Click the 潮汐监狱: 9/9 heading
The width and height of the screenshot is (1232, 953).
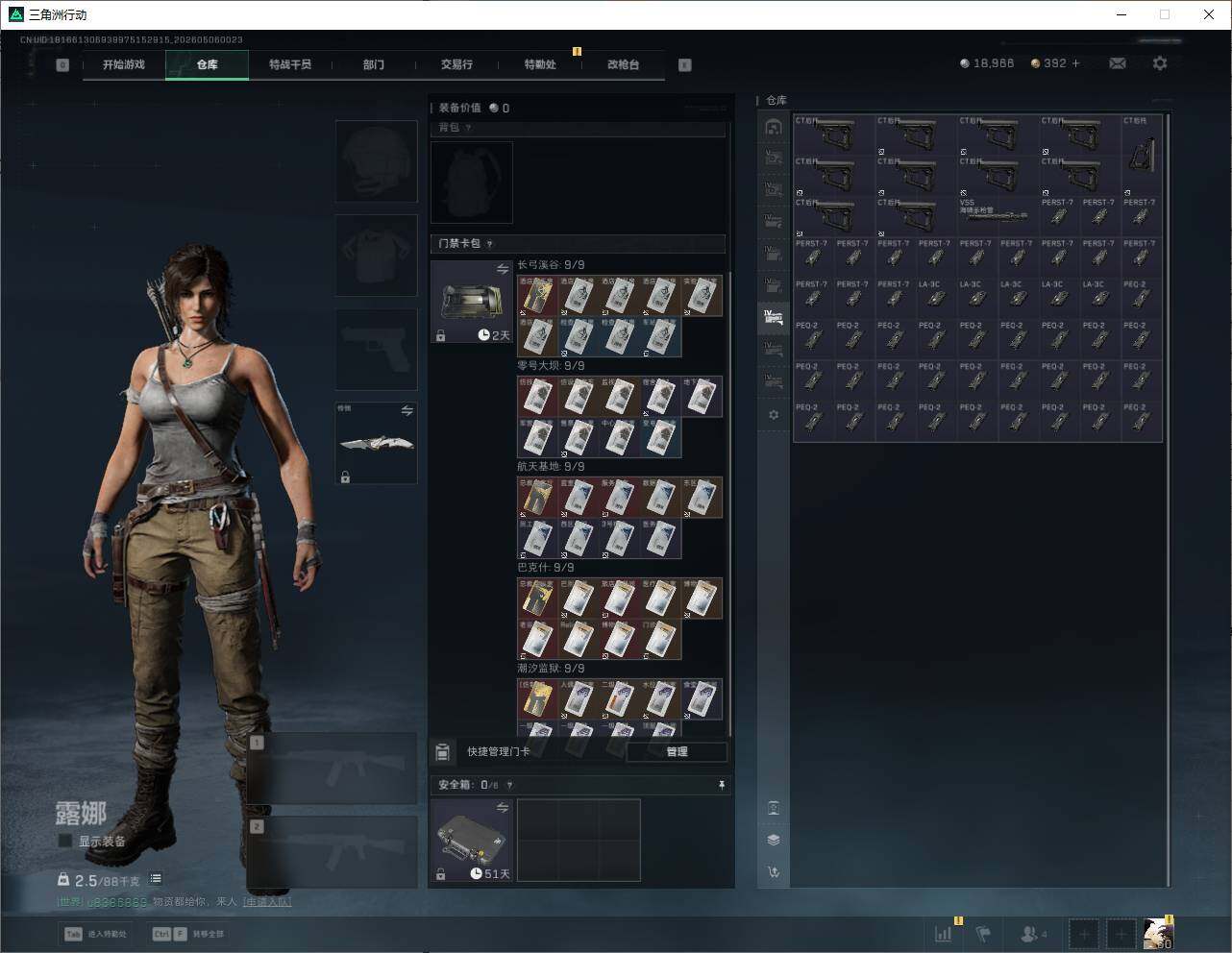(551, 669)
